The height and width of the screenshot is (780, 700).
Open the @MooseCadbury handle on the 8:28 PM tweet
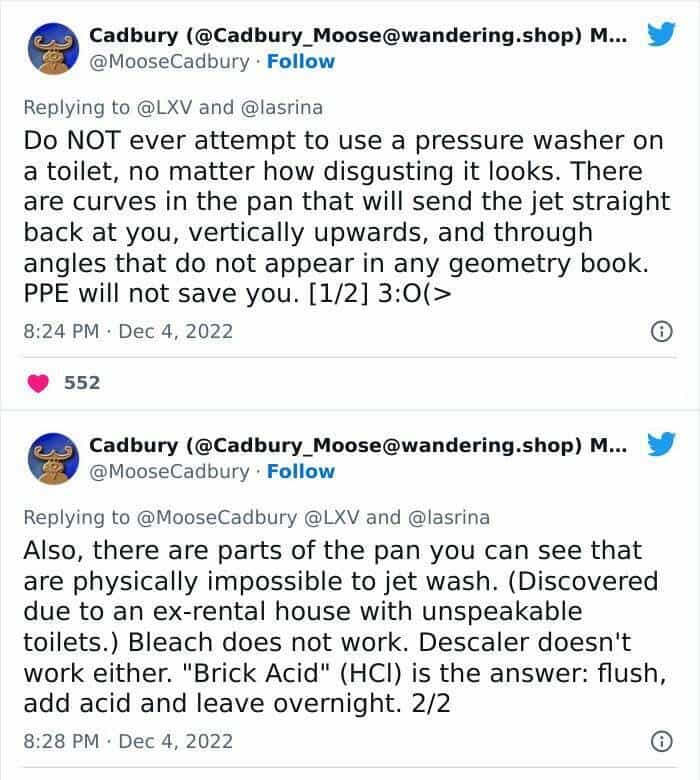tap(169, 471)
